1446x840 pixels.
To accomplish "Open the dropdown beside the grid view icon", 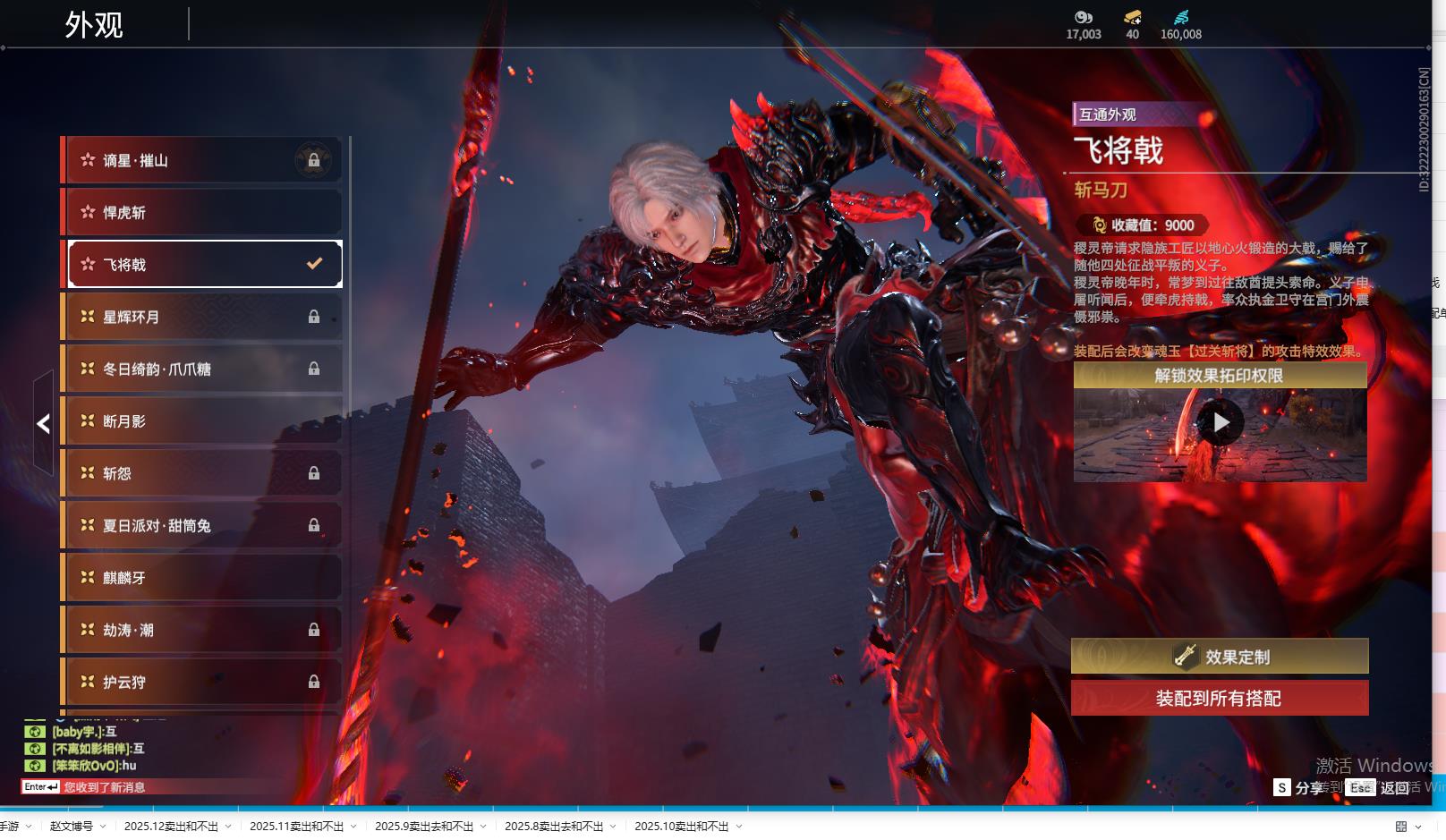I will (x=1418, y=827).
